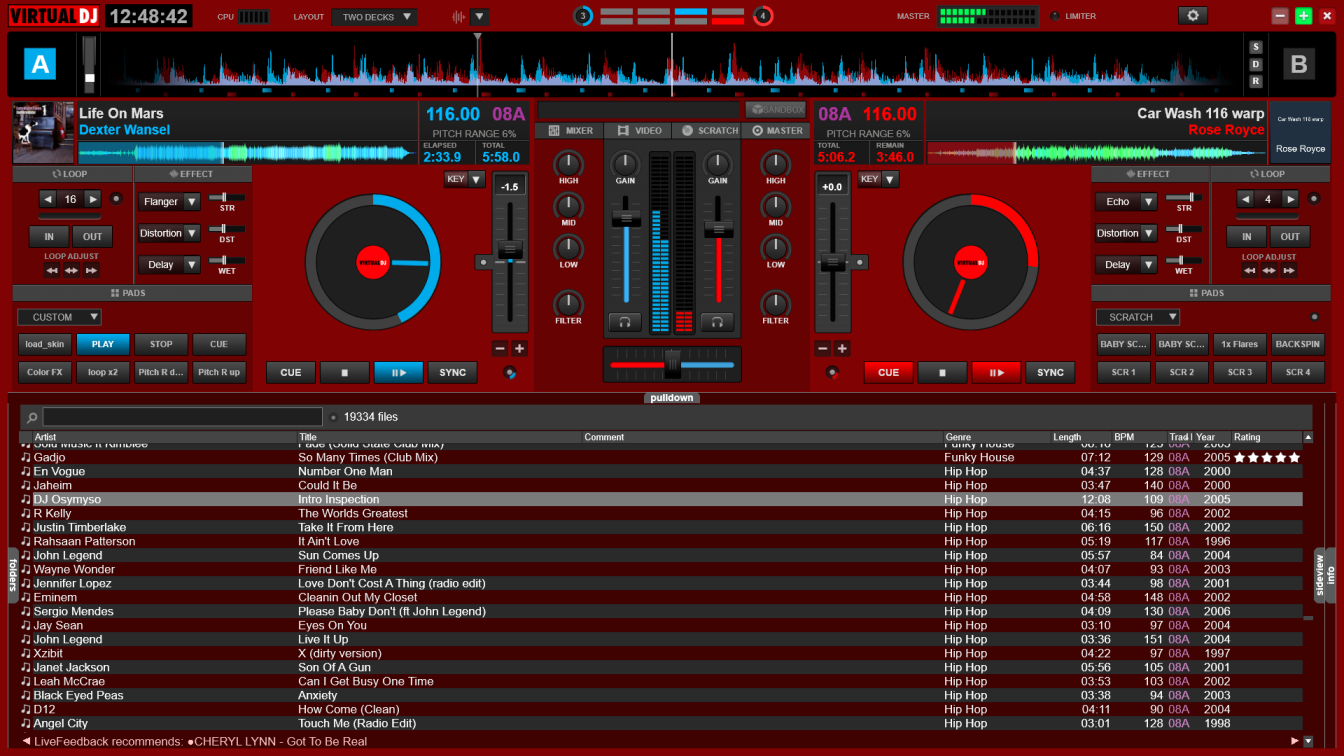The width and height of the screenshot is (1344, 756).
Task: Select the Eminem Cleanin Out My Closet row
Action: (661, 597)
